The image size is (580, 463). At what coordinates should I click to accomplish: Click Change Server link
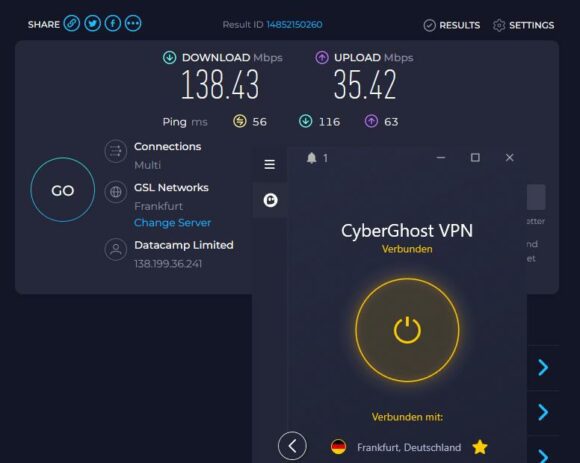click(x=172, y=223)
